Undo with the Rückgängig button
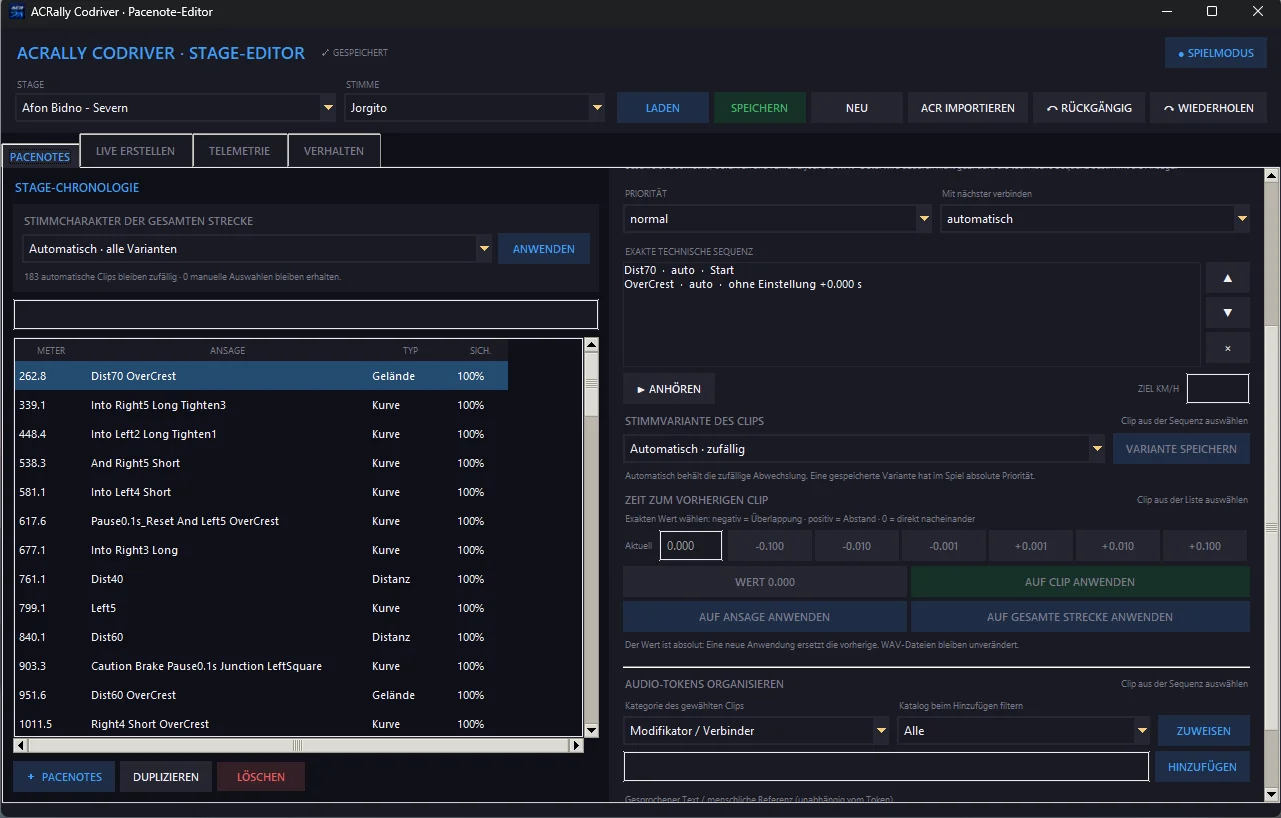Viewport: 1281px width, 818px height. [1089, 108]
